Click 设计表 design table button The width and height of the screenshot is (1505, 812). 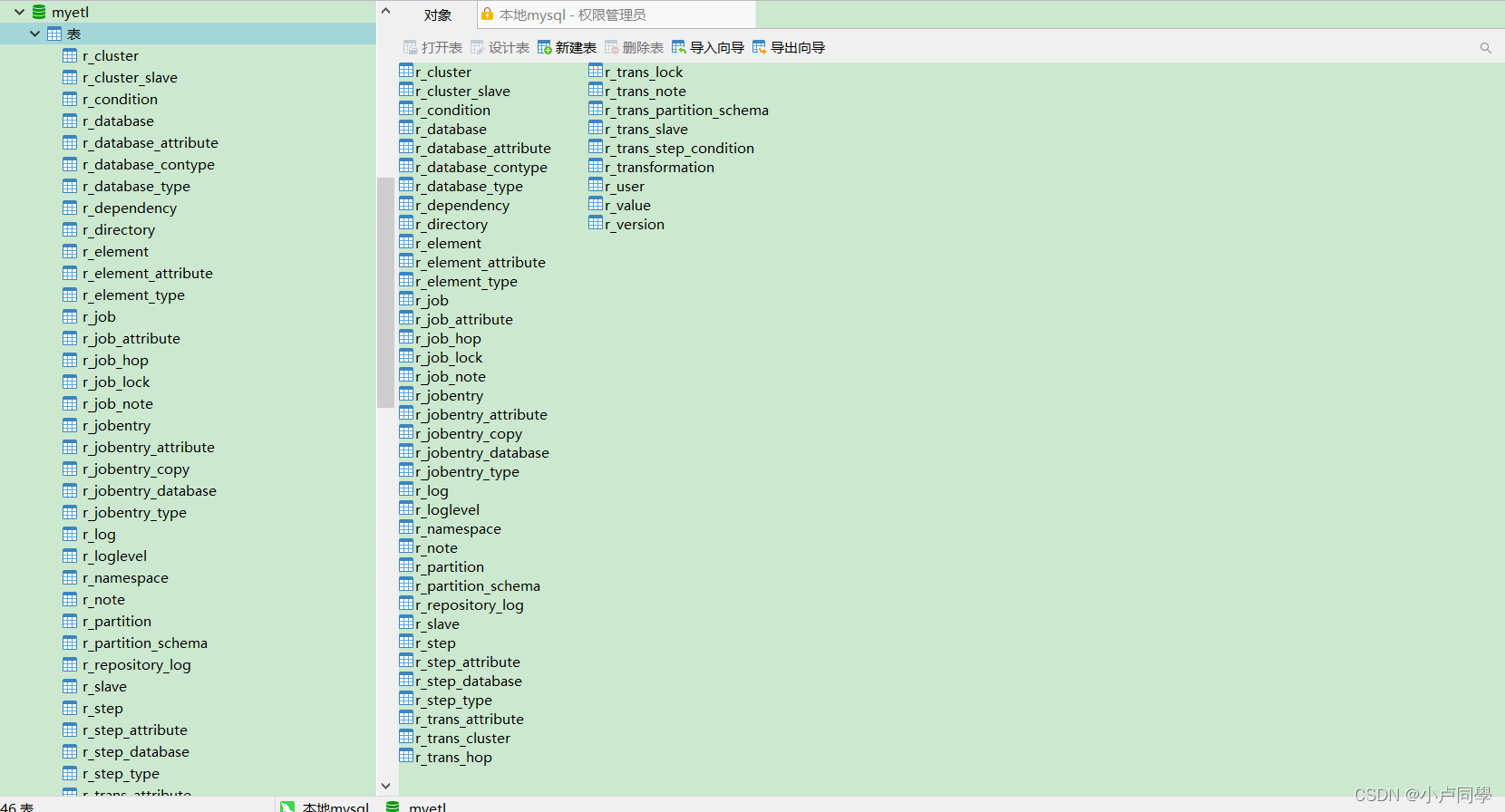point(500,47)
